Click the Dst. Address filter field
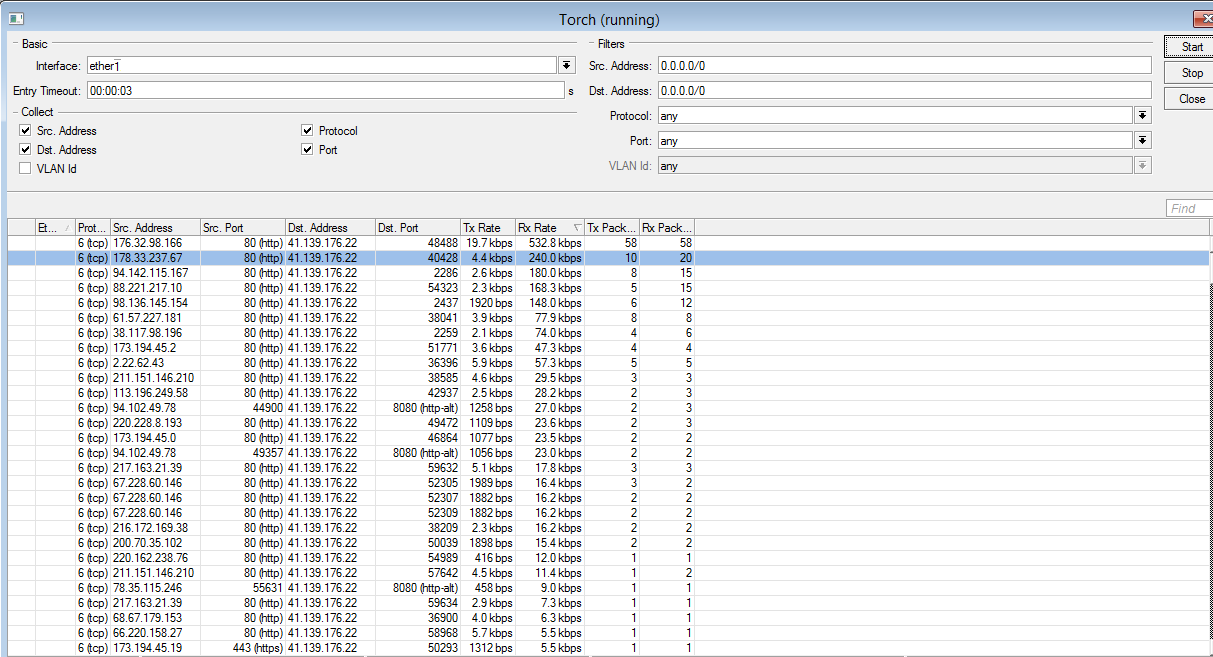The width and height of the screenshot is (1213, 657). coord(904,90)
